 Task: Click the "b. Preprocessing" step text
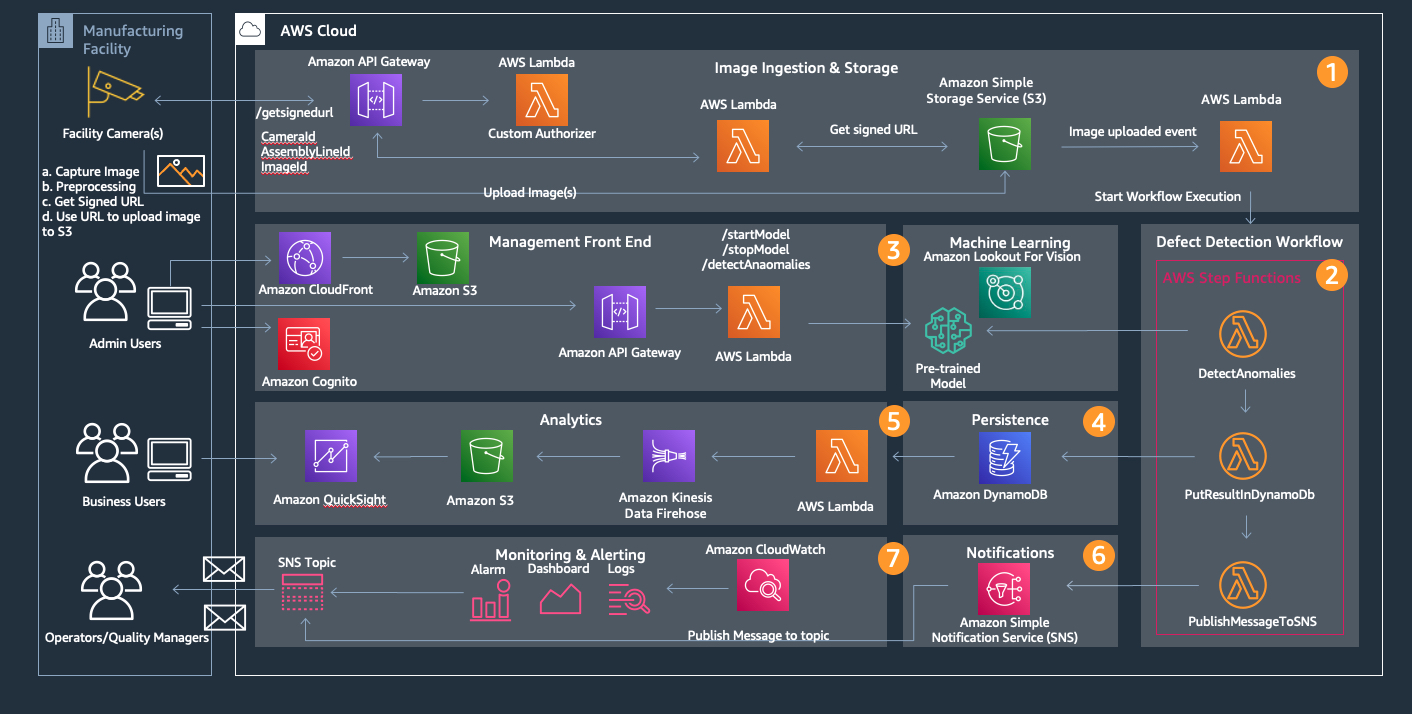pyautogui.click(x=88, y=187)
